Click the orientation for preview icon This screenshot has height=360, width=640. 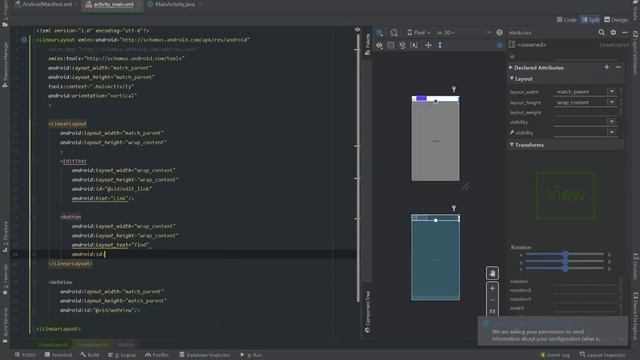click(x=394, y=33)
